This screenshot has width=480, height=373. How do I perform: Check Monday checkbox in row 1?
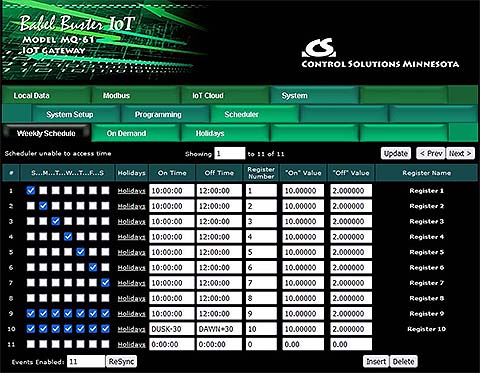point(43,190)
